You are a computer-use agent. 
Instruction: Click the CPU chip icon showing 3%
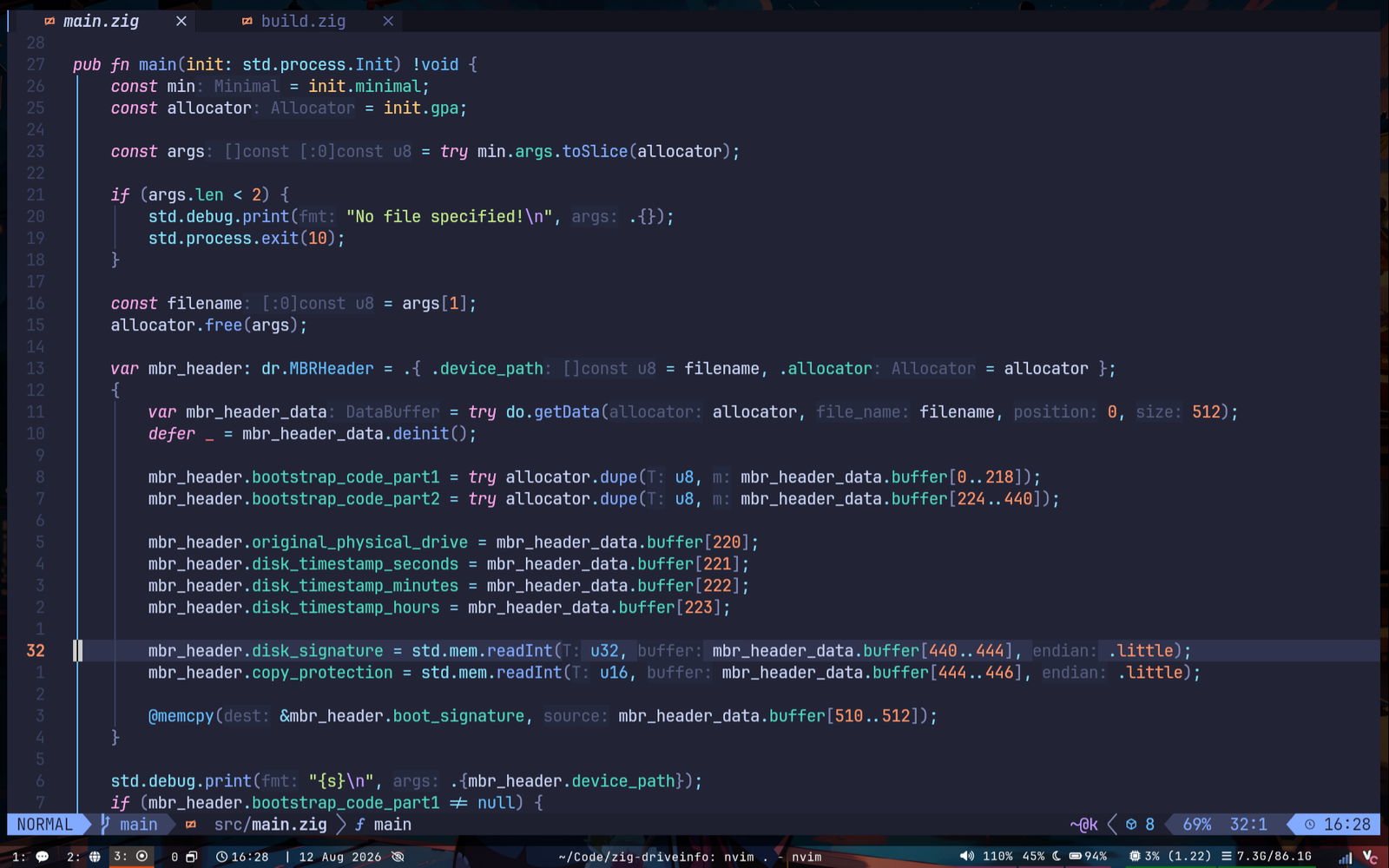coord(1135,856)
